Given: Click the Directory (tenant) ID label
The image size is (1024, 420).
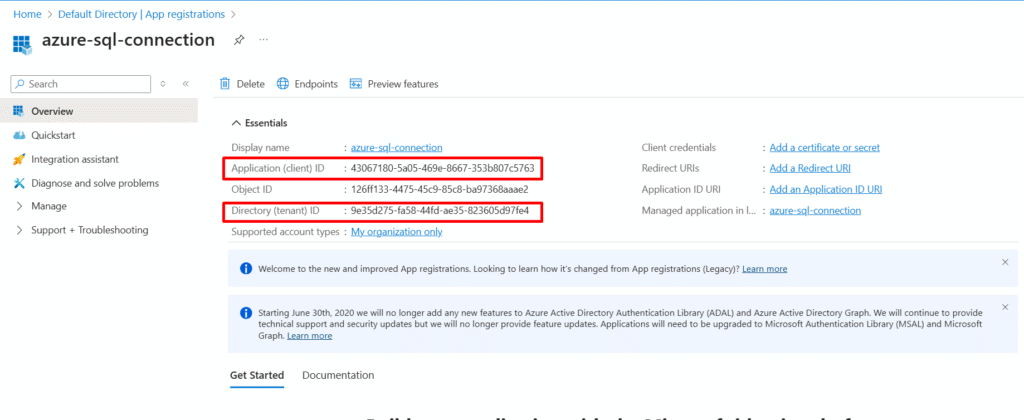Looking at the screenshot, I should point(275,210).
